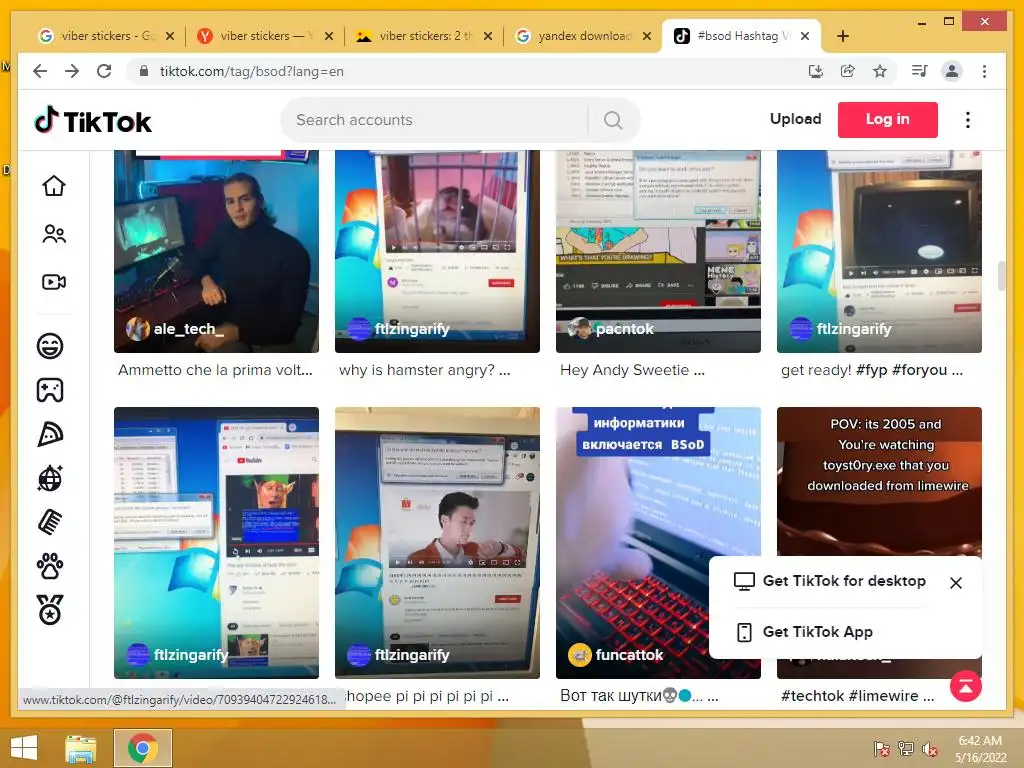Select the globe sparkle category icon
Screen dimensions: 1024x768
pos(50,478)
